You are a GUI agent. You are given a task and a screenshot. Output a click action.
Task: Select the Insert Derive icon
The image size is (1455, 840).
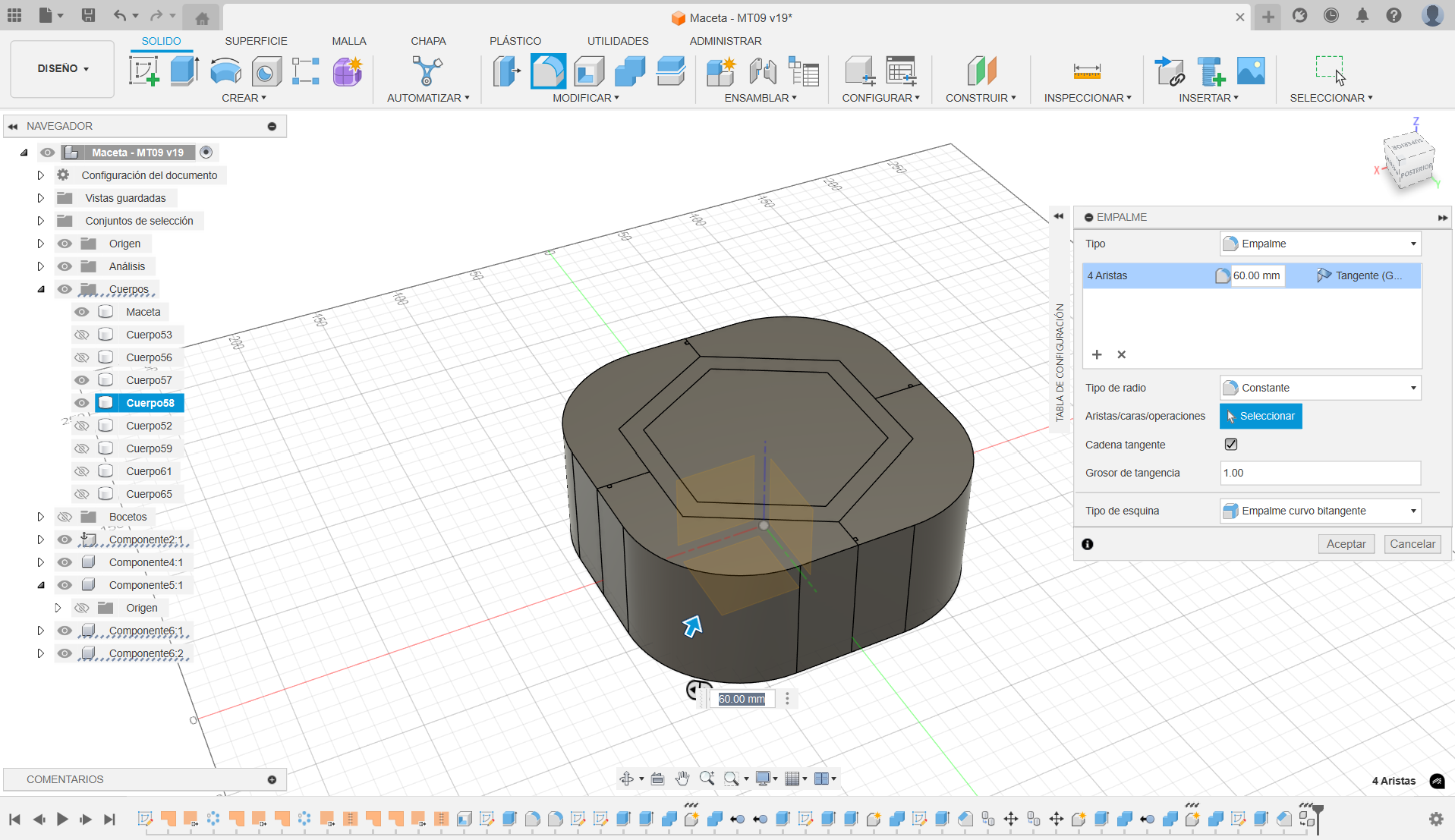[1170, 71]
